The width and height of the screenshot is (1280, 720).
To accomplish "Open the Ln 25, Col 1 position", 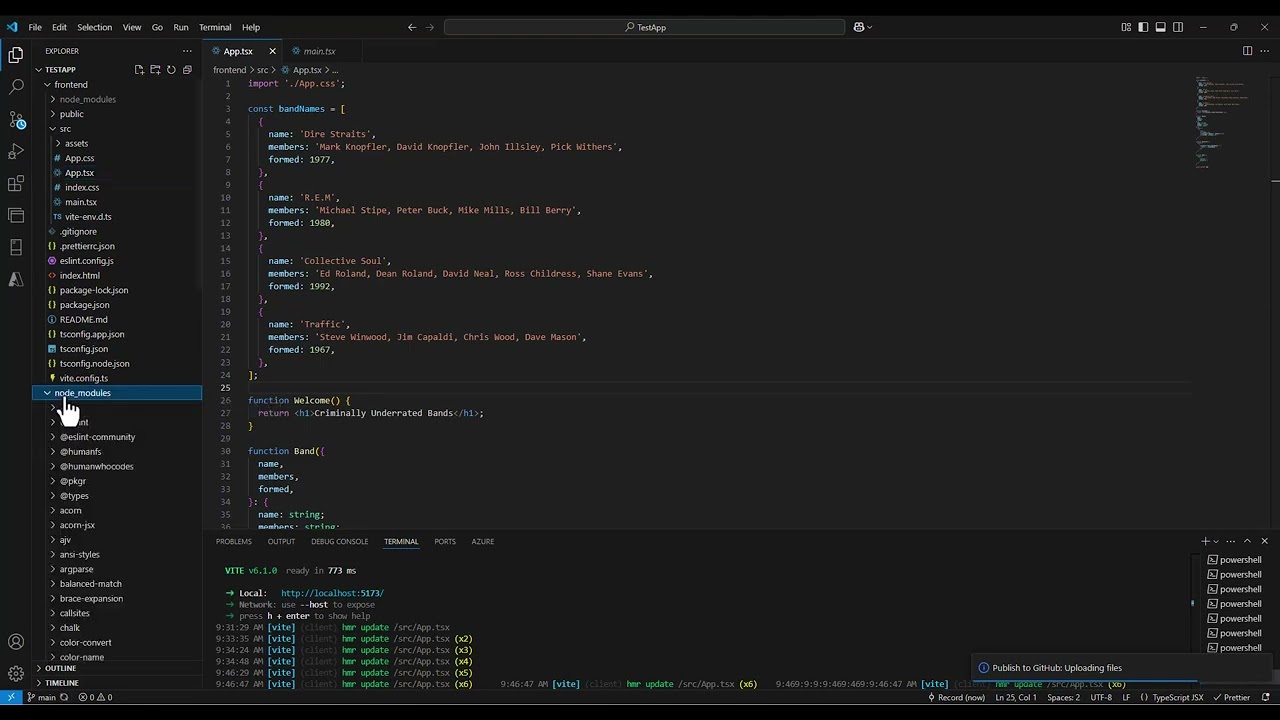I will pyautogui.click(x=1016, y=697).
